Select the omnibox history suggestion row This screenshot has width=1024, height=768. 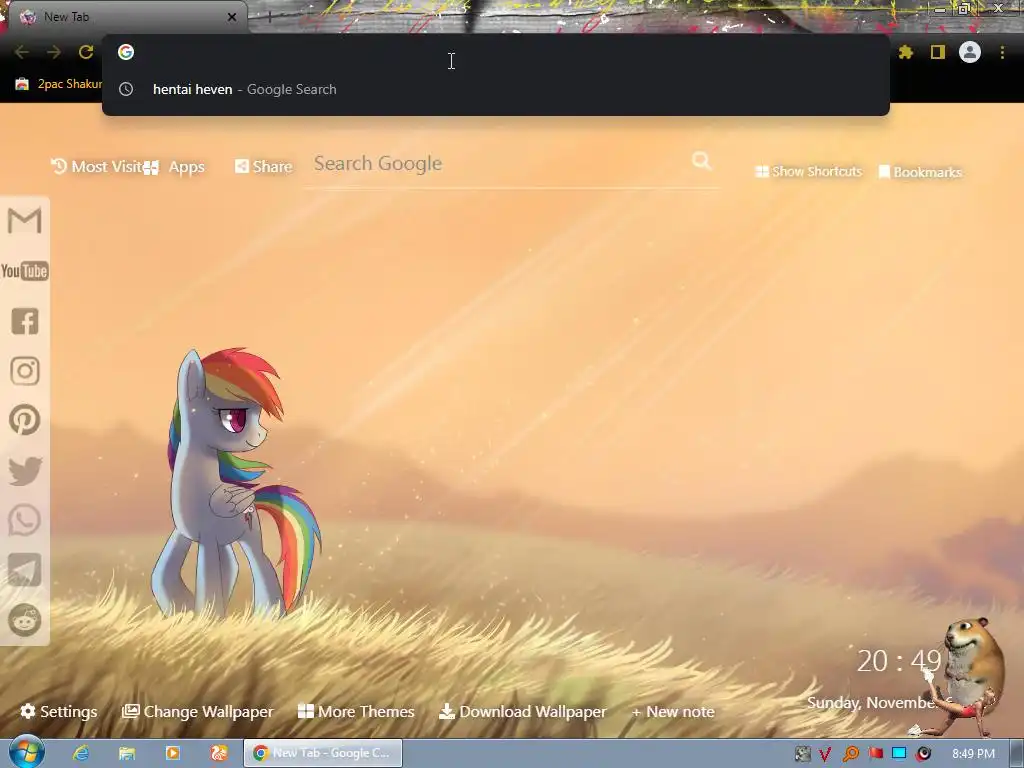496,89
